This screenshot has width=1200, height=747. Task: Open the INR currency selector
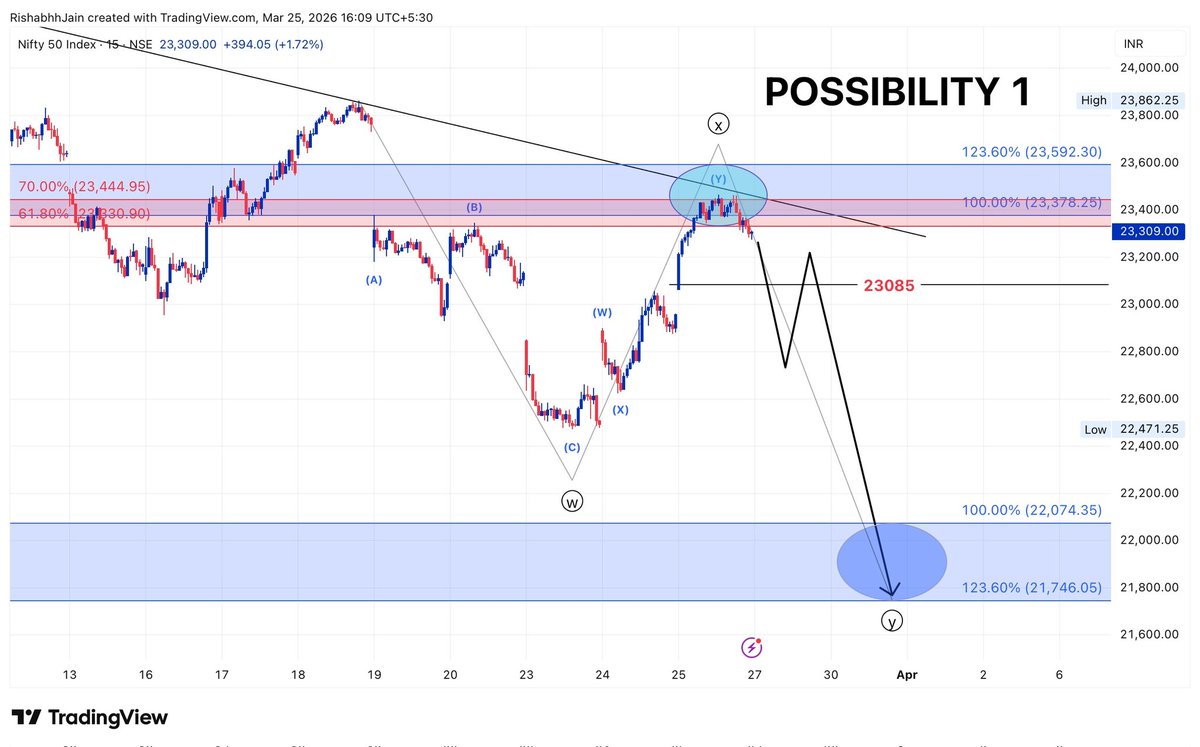click(x=1133, y=44)
